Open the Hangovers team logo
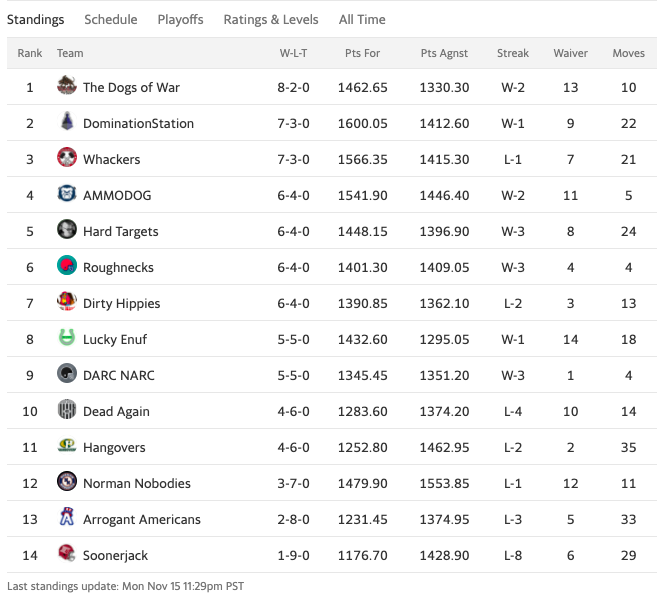The image size is (663, 596). point(67,446)
